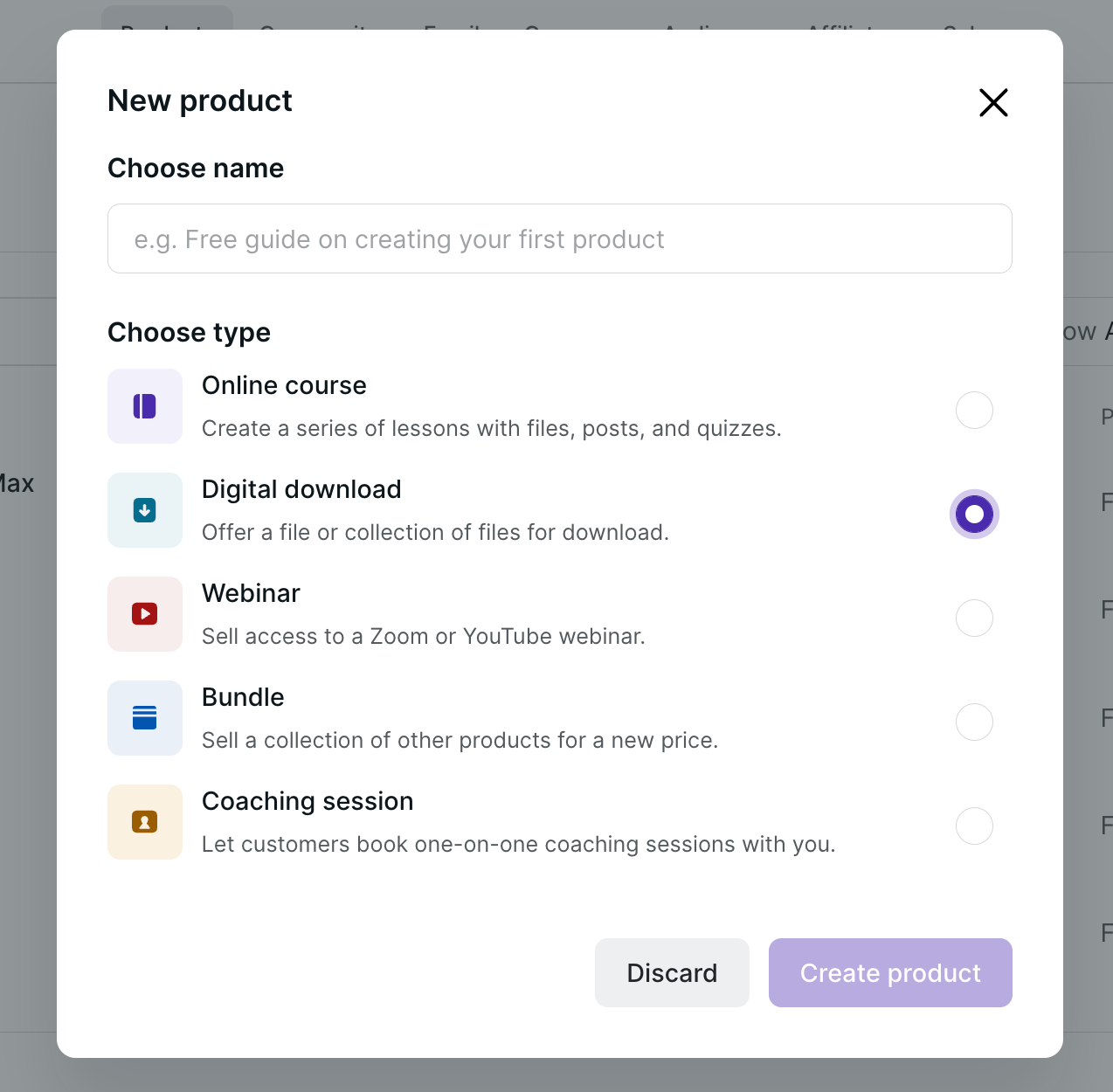Screen dimensions: 1113x1092
Task: Click the Webinar play icon
Action: tap(145, 614)
